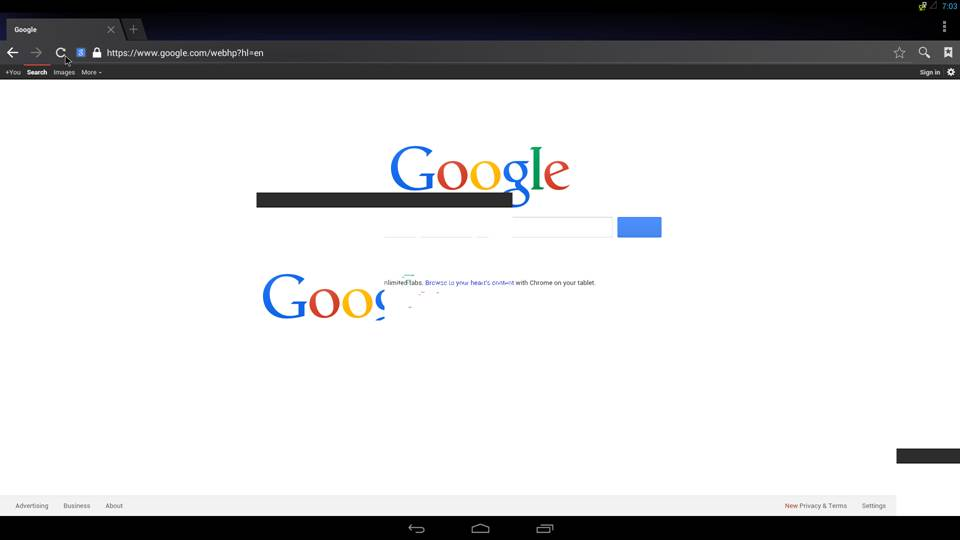
Task: Close the Google tab
Action: [x=111, y=29]
